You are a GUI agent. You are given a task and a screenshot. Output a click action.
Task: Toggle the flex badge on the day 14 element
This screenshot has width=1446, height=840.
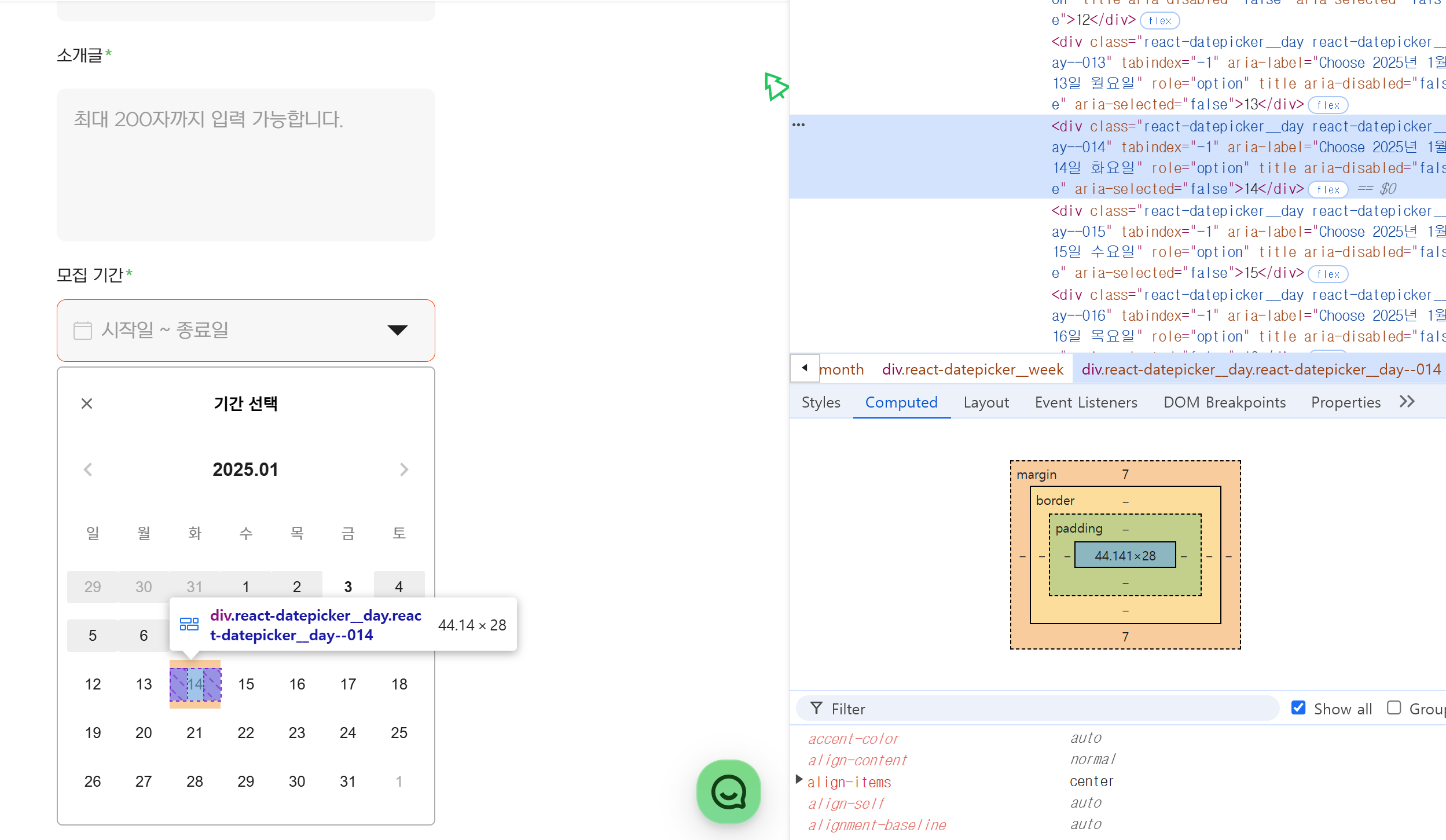(1328, 190)
